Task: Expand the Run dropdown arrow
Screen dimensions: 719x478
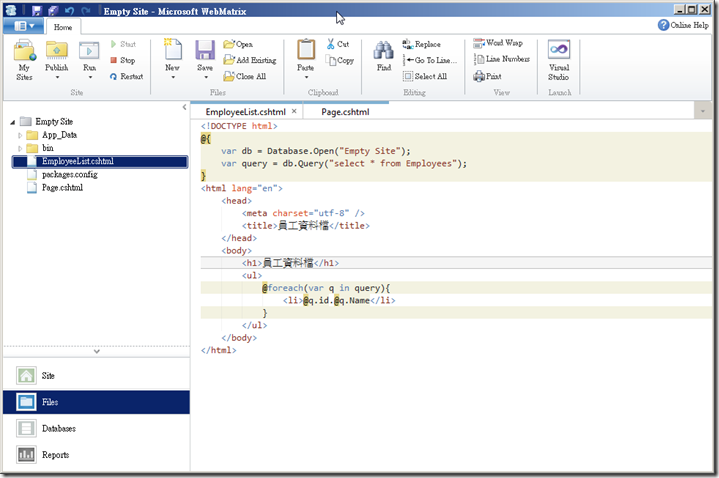Action: point(90,78)
